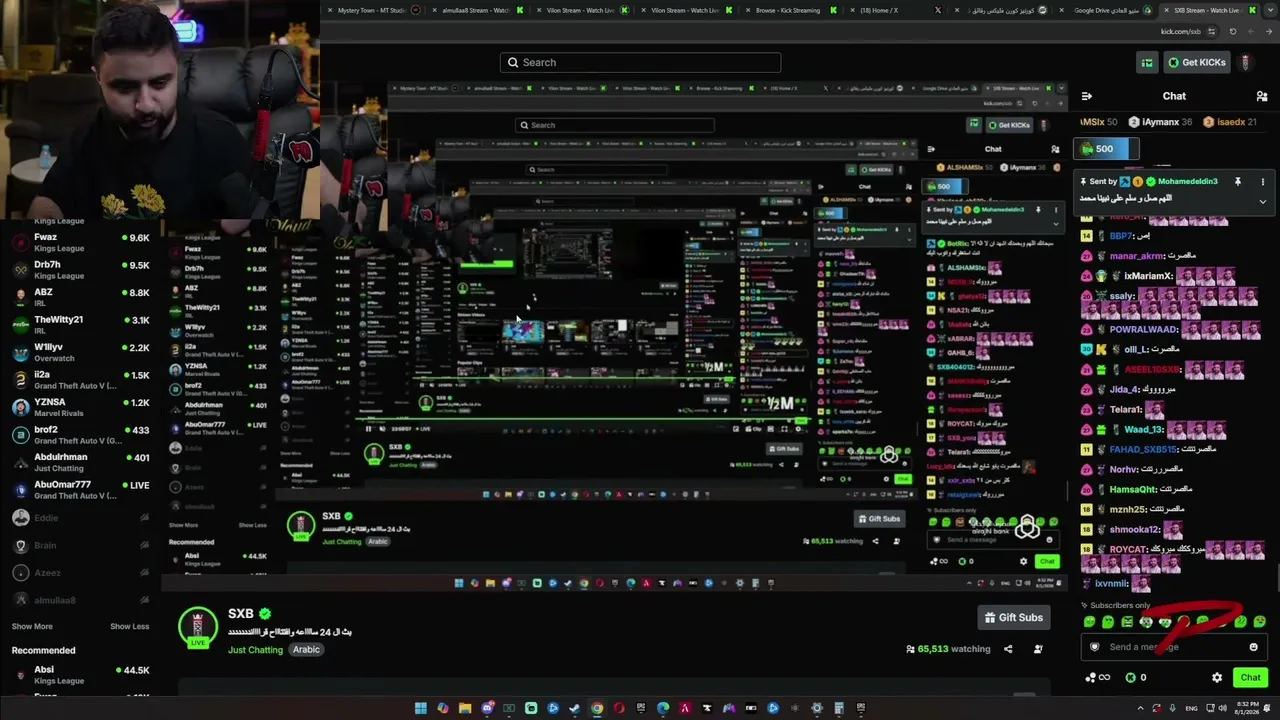Open the Just Chatting category link

(x=255, y=650)
